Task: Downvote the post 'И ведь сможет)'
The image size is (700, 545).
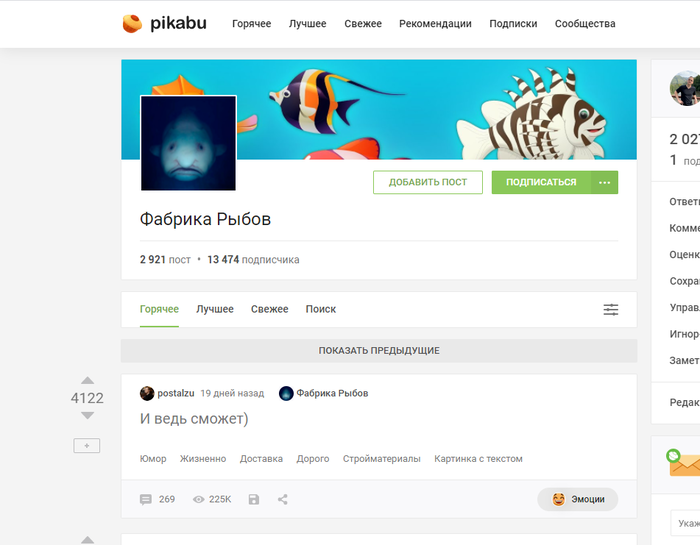Action: (88, 416)
